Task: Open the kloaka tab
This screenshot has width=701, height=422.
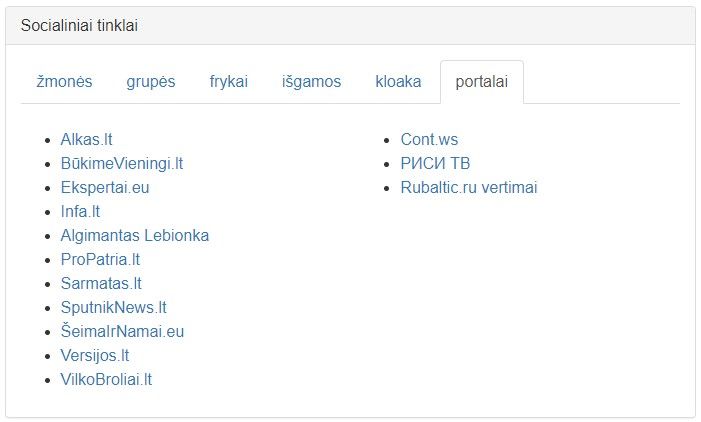Action: 398,82
